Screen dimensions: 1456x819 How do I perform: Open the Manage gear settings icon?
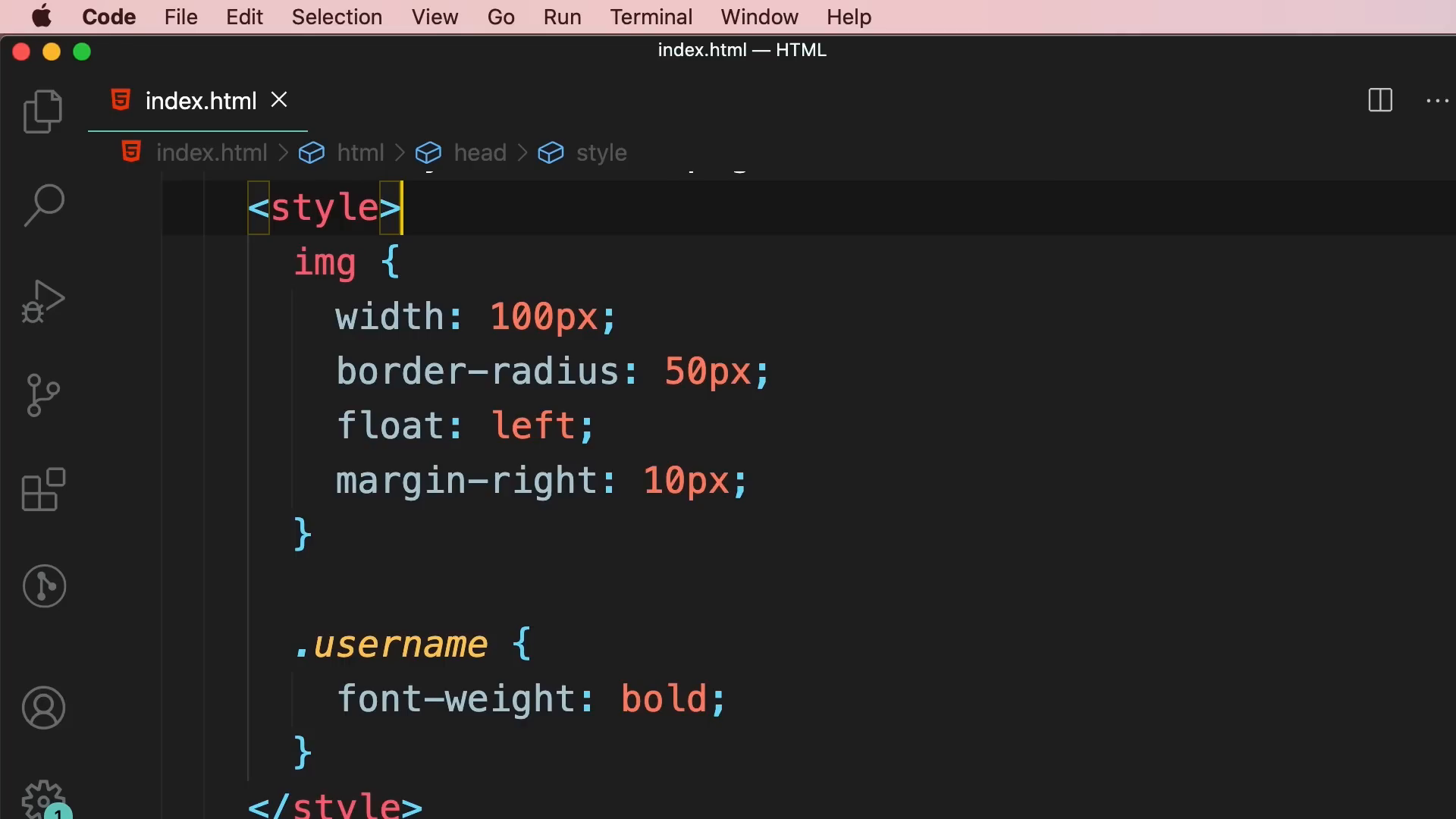43,800
